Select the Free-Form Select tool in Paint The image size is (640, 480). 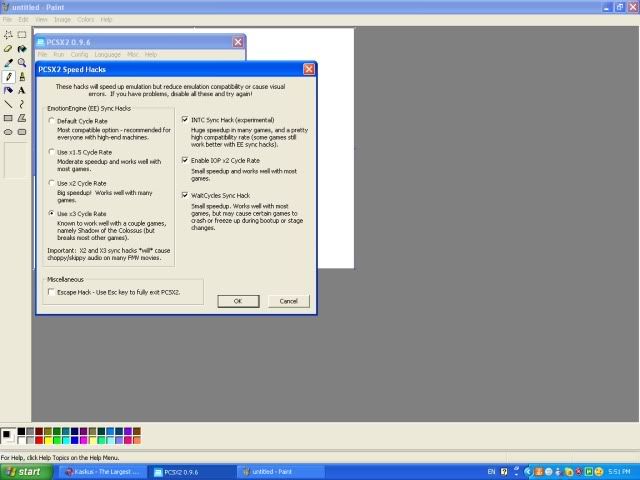point(8,35)
